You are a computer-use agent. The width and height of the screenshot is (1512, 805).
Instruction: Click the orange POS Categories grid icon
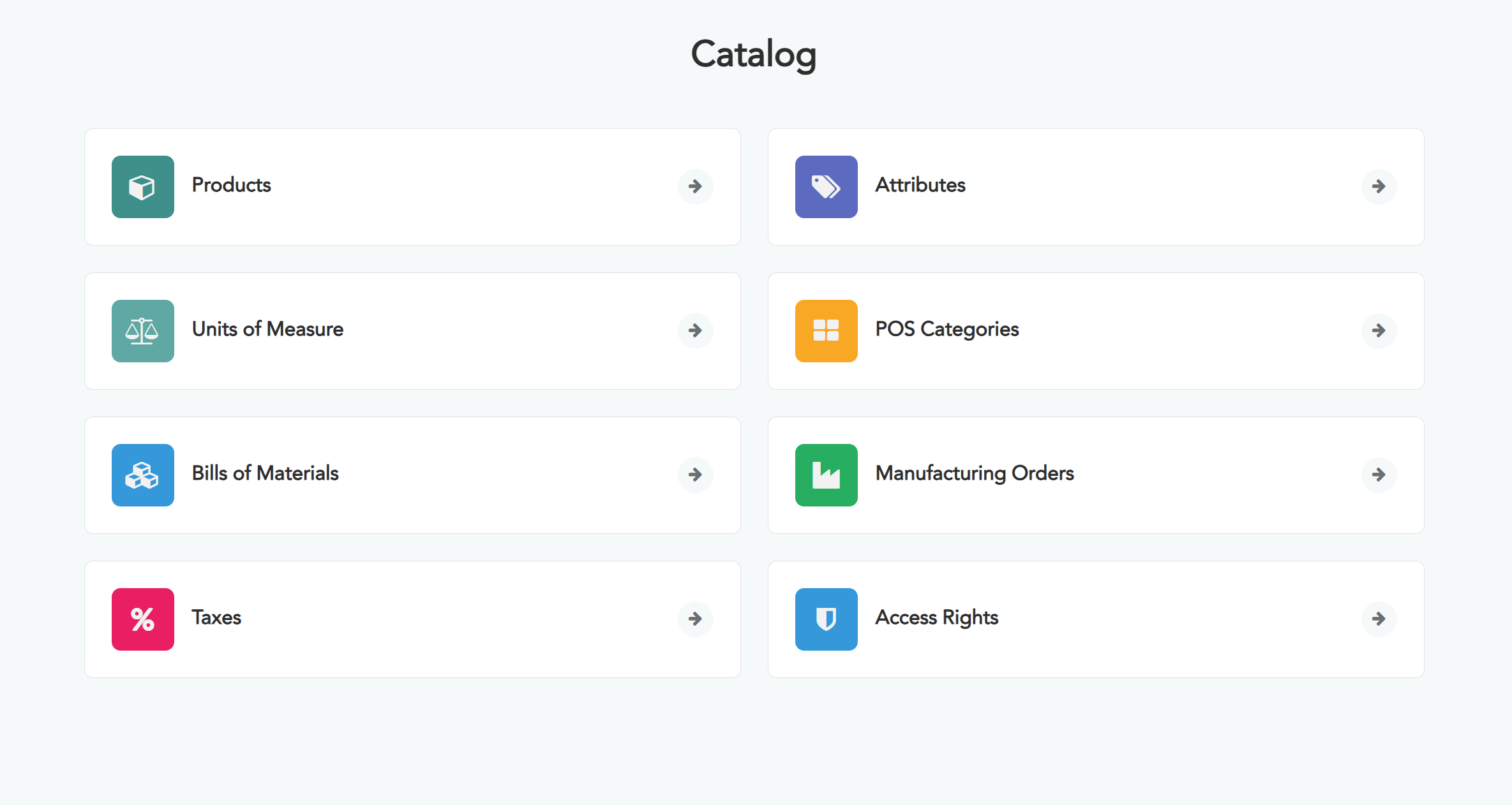(826, 331)
